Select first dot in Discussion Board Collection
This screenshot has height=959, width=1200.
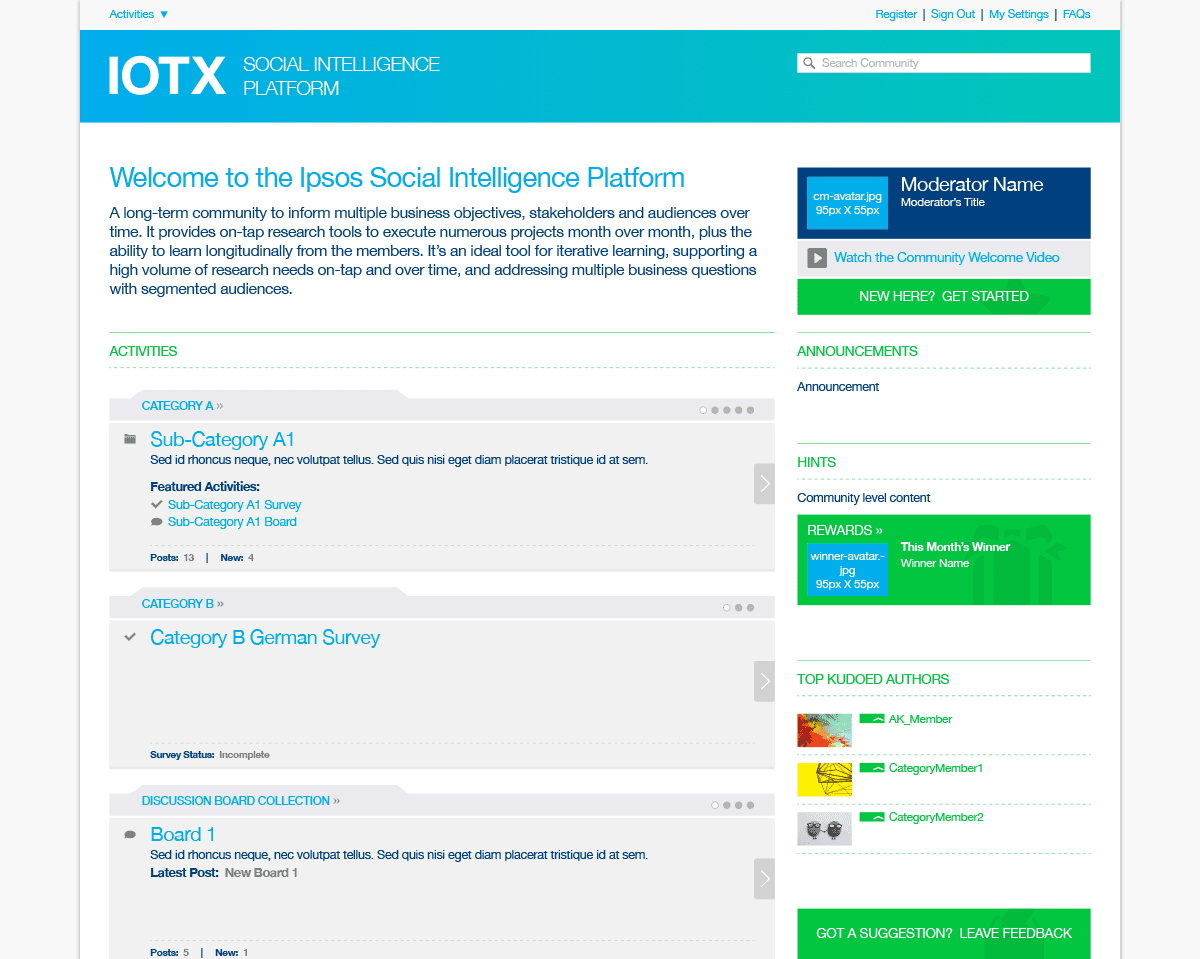(715, 805)
